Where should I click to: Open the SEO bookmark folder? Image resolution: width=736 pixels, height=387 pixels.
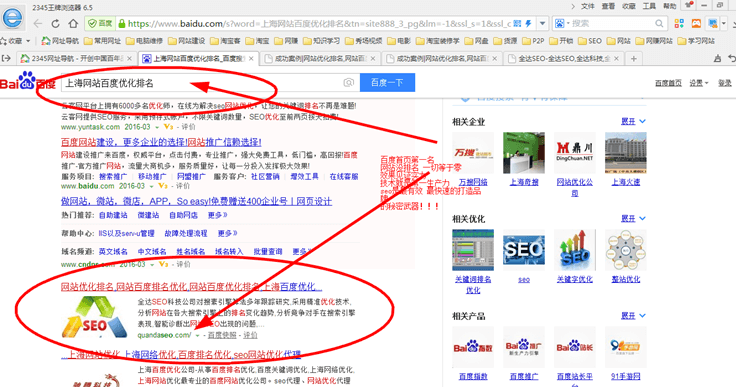[590, 41]
